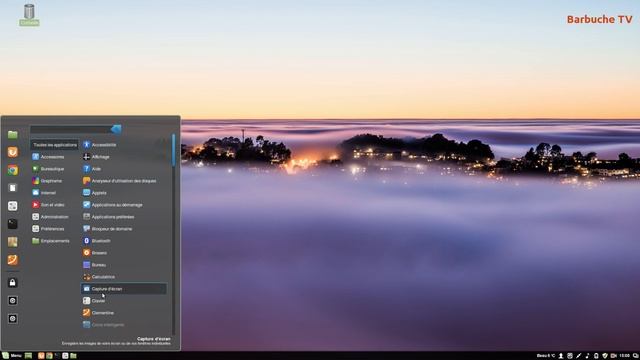Open Applications préférées entry
Screen dimensions: 640x360
109,217
